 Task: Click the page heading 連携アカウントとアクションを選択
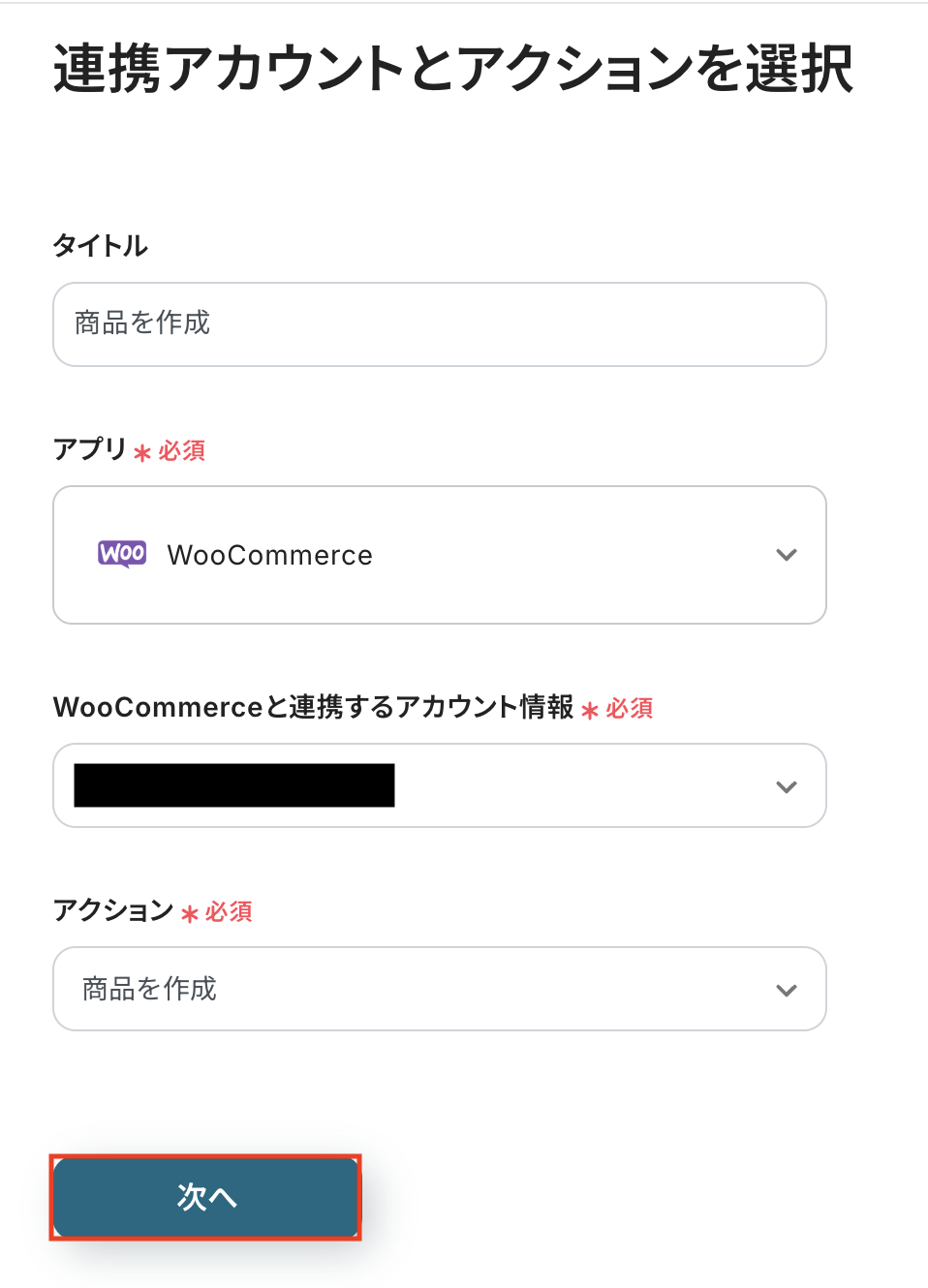(x=452, y=70)
